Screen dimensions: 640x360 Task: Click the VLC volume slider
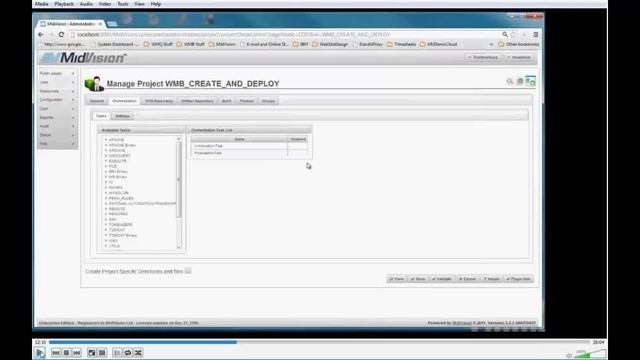(x=590, y=354)
